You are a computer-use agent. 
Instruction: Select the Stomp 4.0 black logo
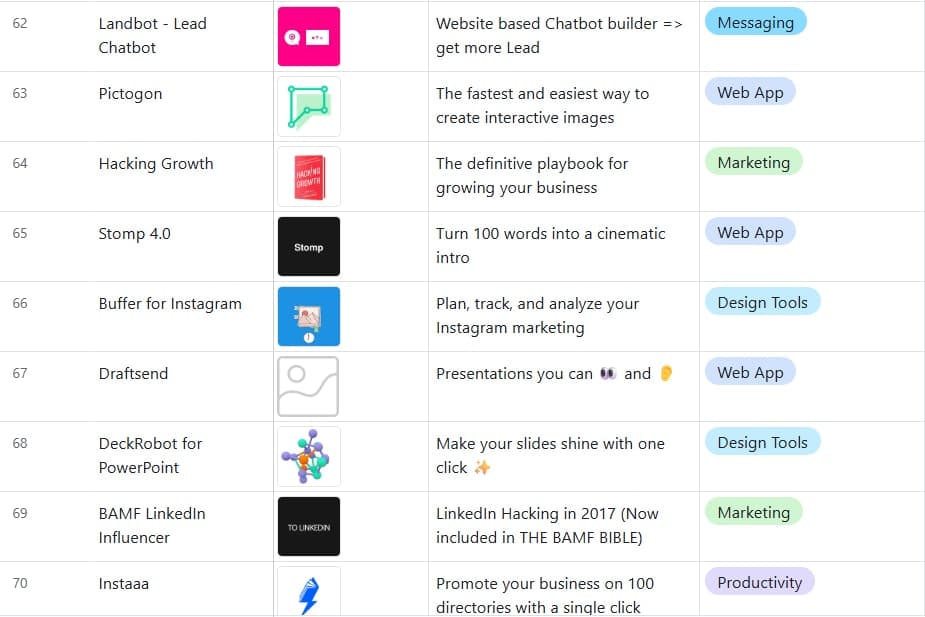pos(308,246)
